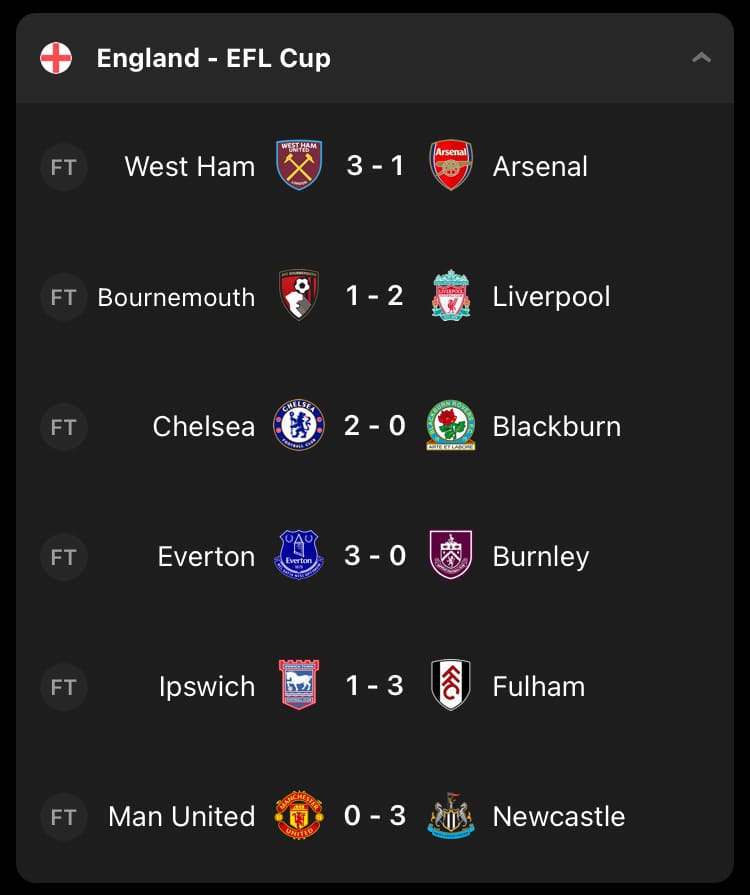The height and width of the screenshot is (895, 750).
Task: Click the Blackburn Rovers crest
Action: [451, 425]
